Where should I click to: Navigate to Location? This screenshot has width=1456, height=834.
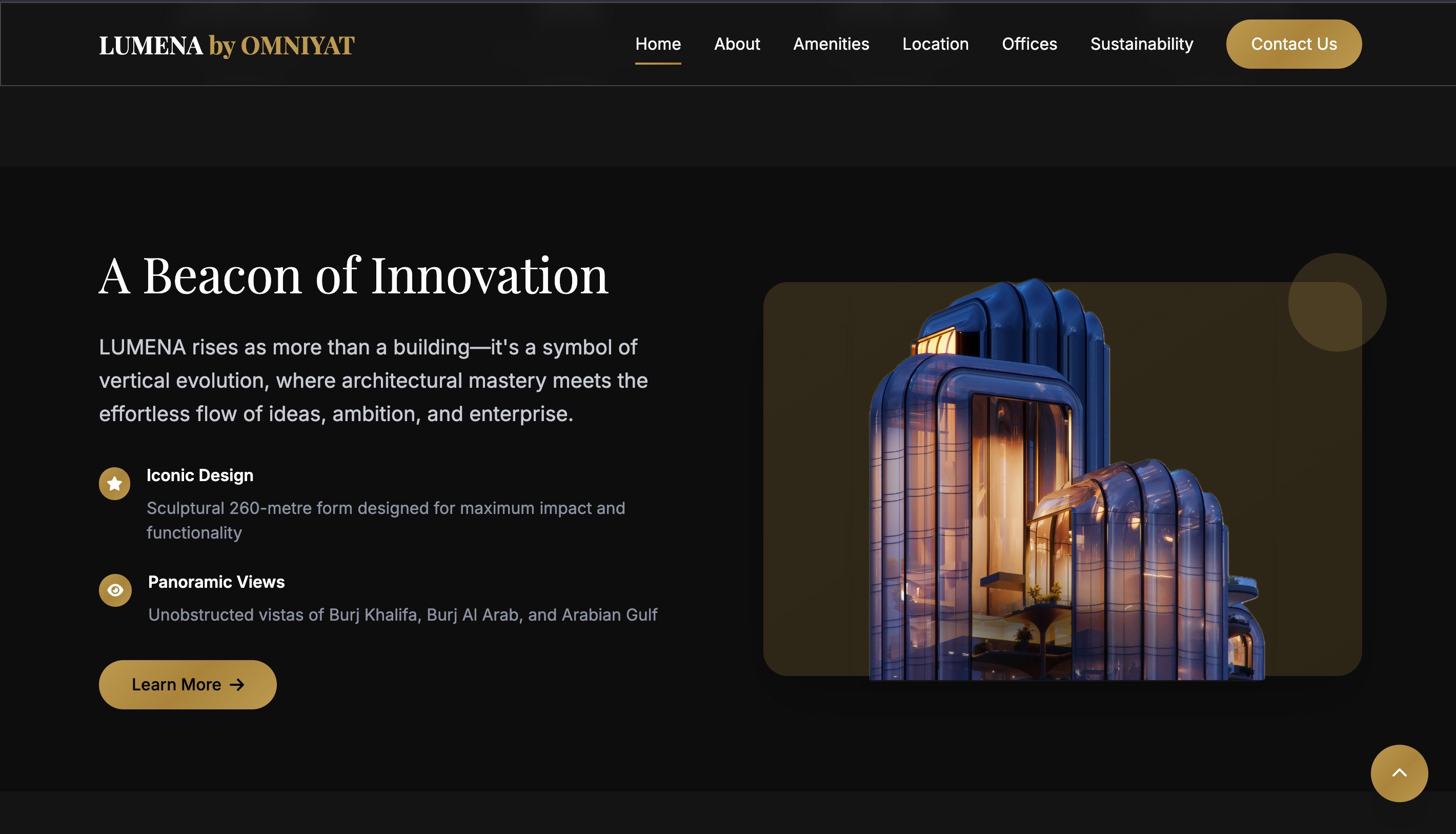click(x=935, y=44)
